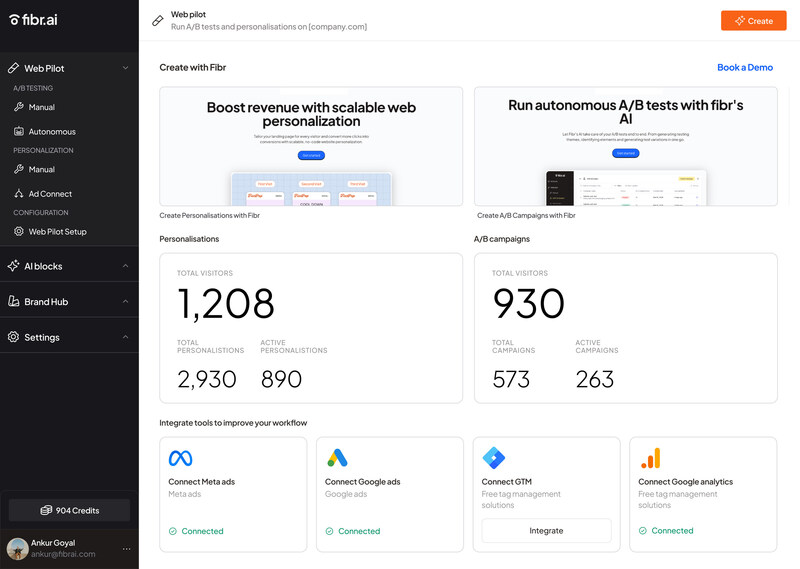
Task: Click the Google Ads logo icon
Action: 337,458
